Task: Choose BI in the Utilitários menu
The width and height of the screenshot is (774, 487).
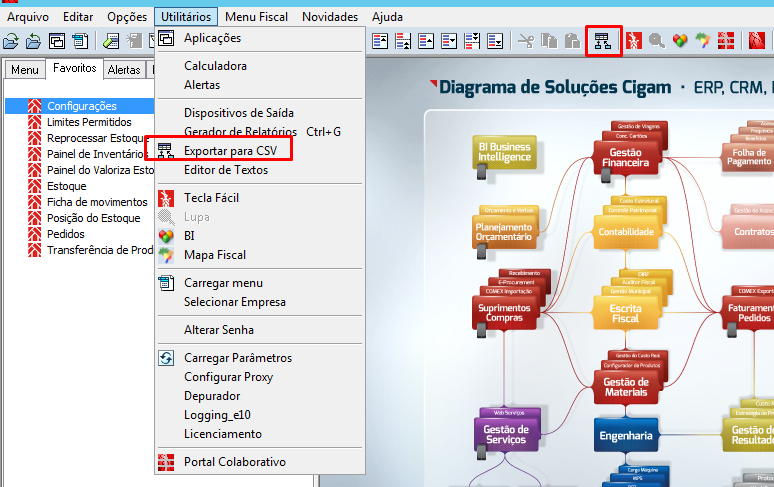Action: click(260, 236)
